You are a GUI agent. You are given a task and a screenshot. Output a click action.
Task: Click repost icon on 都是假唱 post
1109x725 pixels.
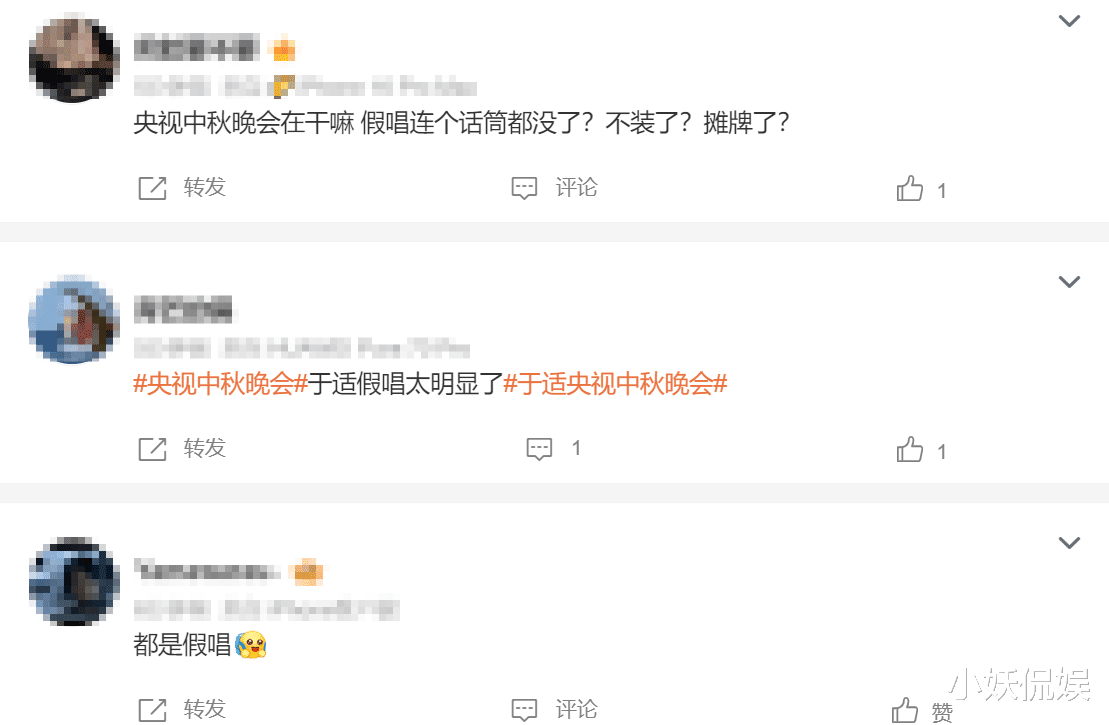pos(152,710)
